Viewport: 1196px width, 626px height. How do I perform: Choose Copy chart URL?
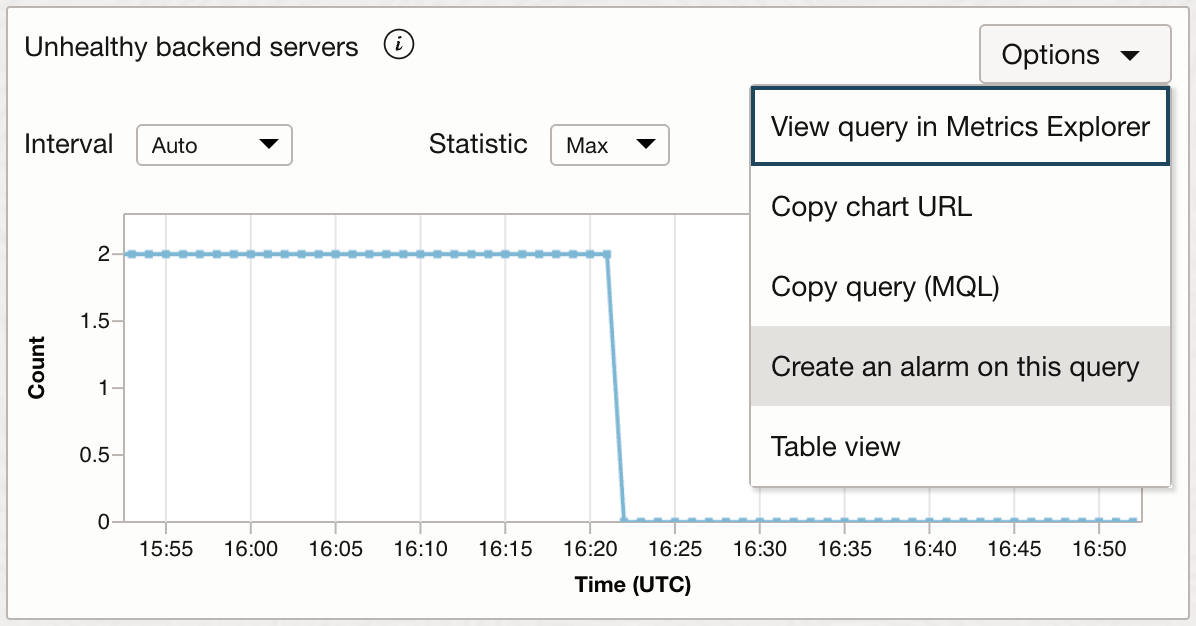click(x=958, y=207)
